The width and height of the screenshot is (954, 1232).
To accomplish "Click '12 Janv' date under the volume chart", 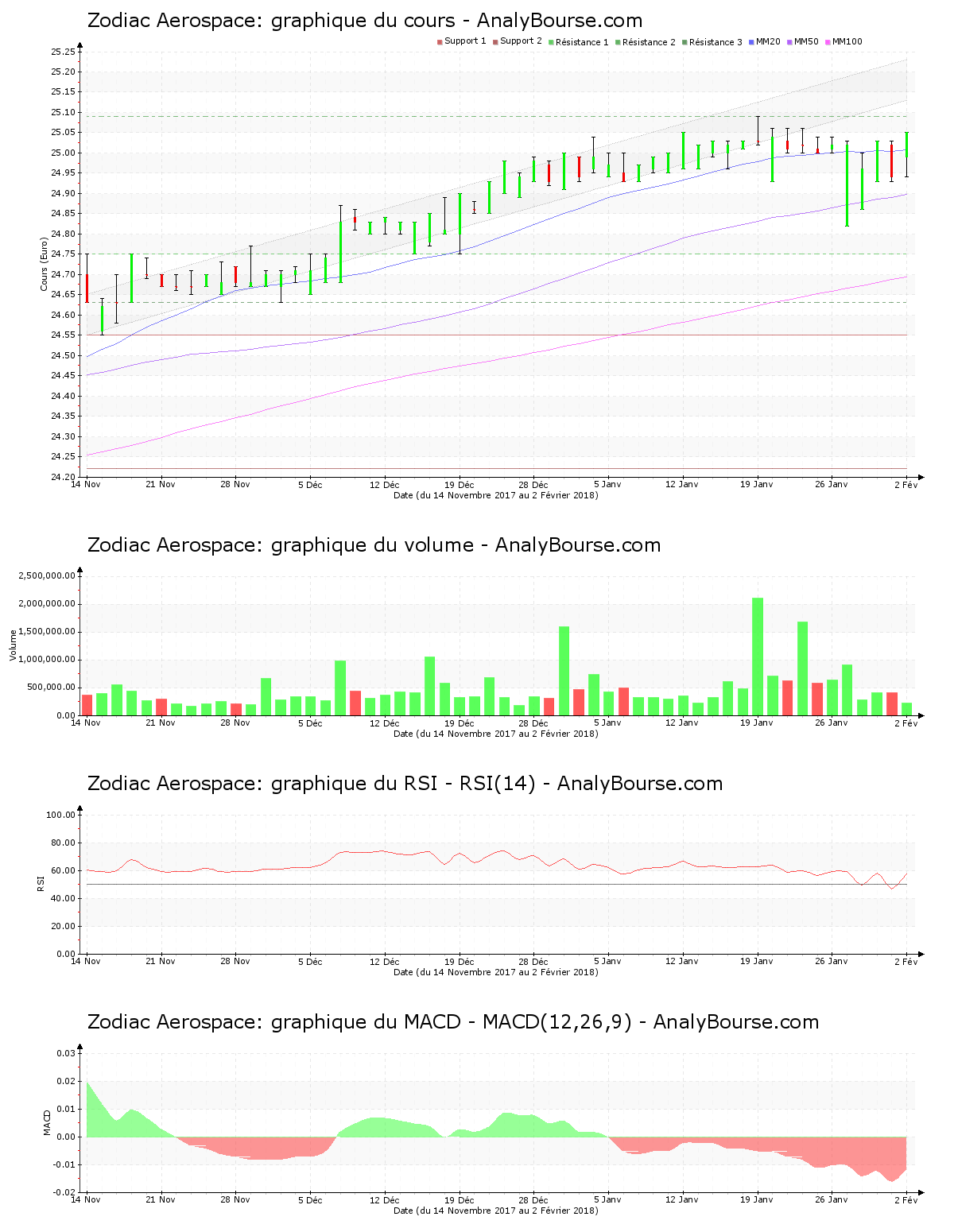I will coord(682,723).
